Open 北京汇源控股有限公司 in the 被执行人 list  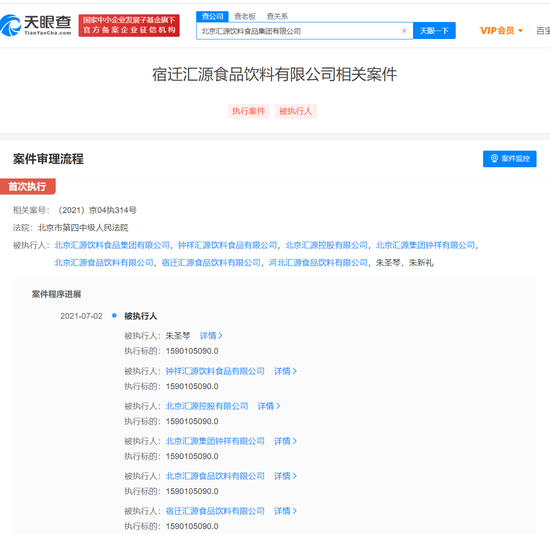tap(327, 245)
